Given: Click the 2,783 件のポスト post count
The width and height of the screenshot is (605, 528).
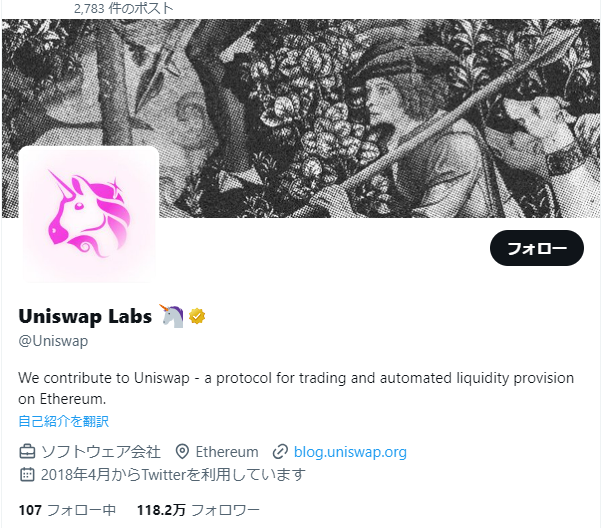Looking at the screenshot, I should [123, 8].
